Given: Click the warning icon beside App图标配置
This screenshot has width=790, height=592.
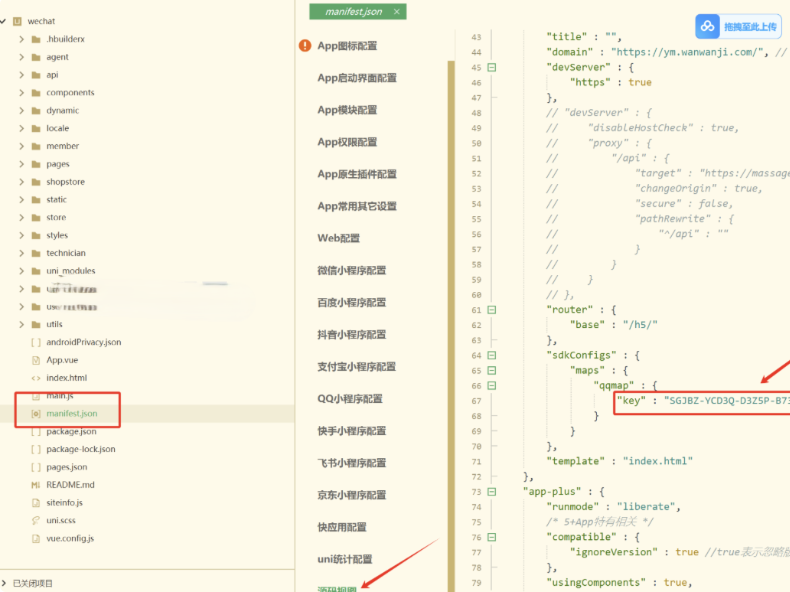Looking at the screenshot, I should point(304,46).
